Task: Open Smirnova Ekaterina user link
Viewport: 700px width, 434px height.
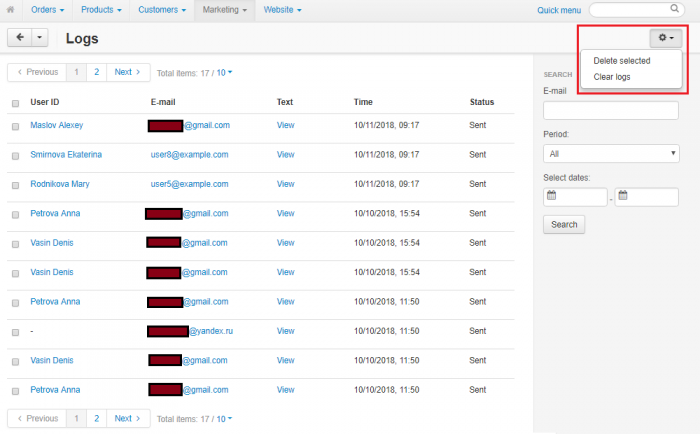Action: (66, 154)
